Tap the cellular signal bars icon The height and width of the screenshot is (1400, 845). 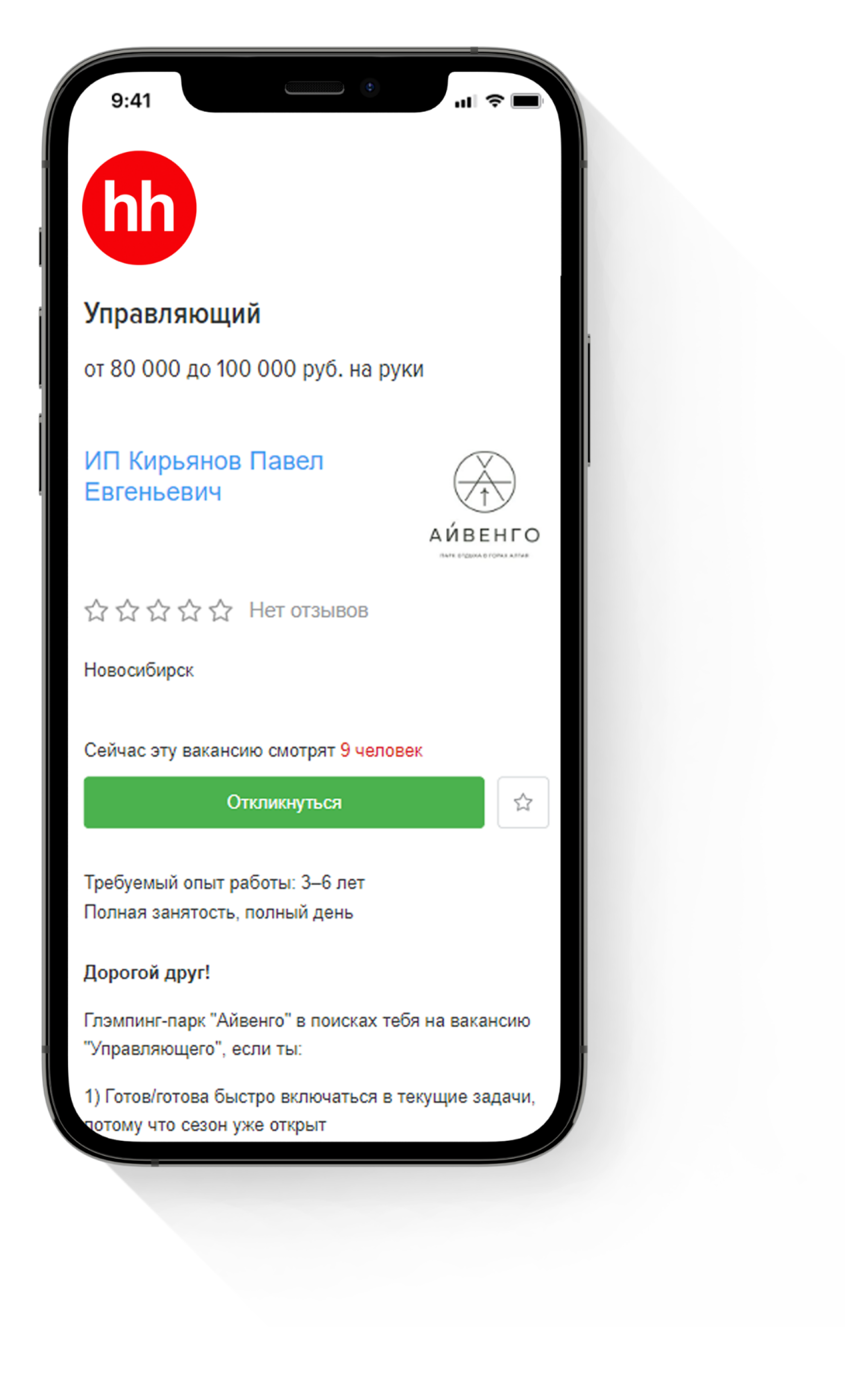click(465, 102)
